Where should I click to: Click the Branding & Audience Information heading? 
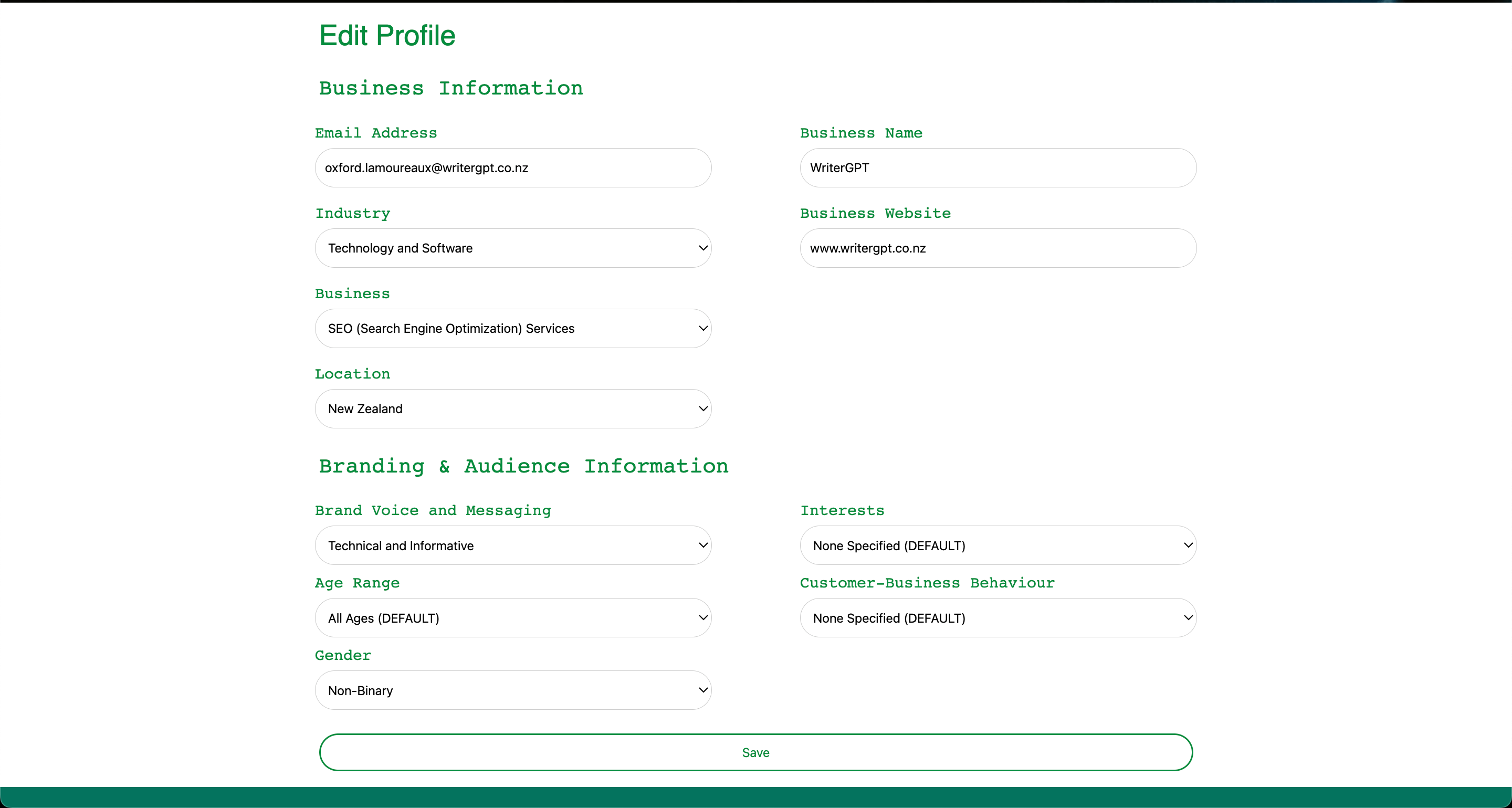coord(523,467)
